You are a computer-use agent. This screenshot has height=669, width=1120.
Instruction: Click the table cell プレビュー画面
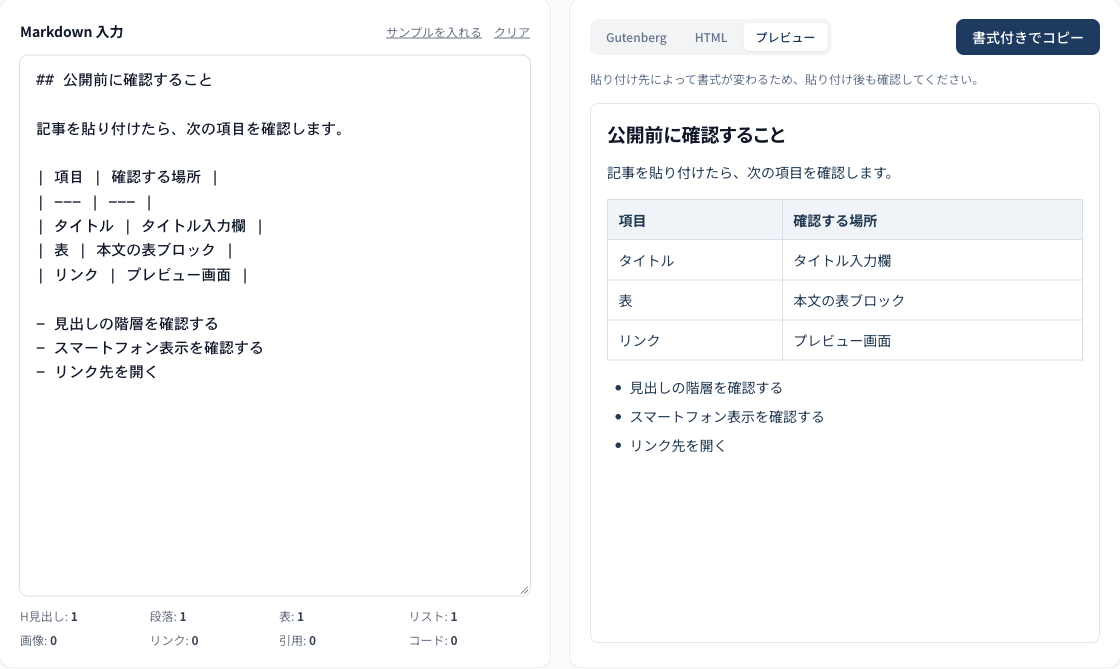point(932,340)
